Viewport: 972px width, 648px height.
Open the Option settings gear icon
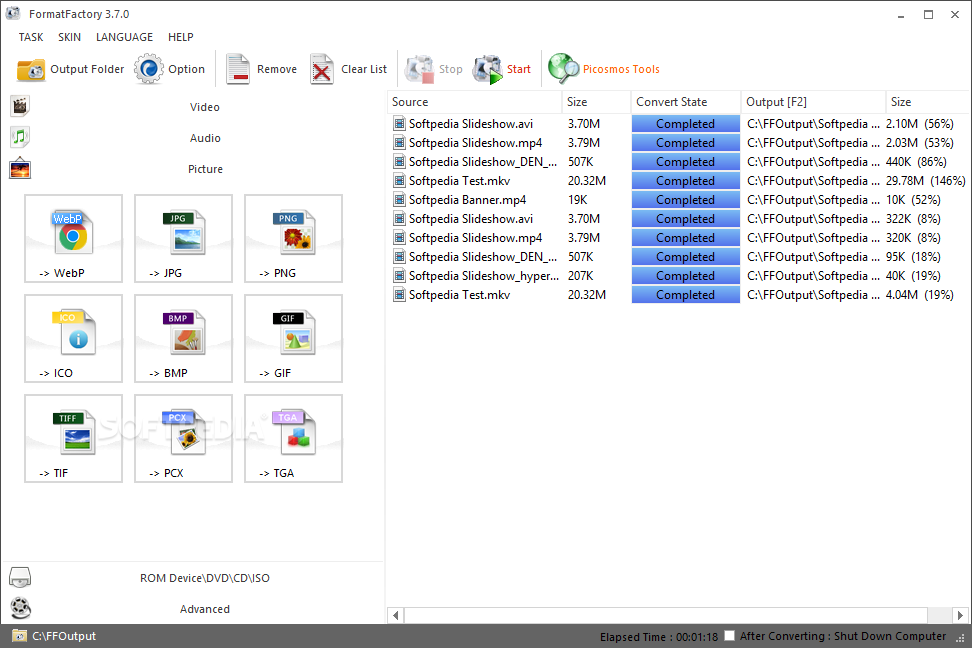(x=149, y=69)
